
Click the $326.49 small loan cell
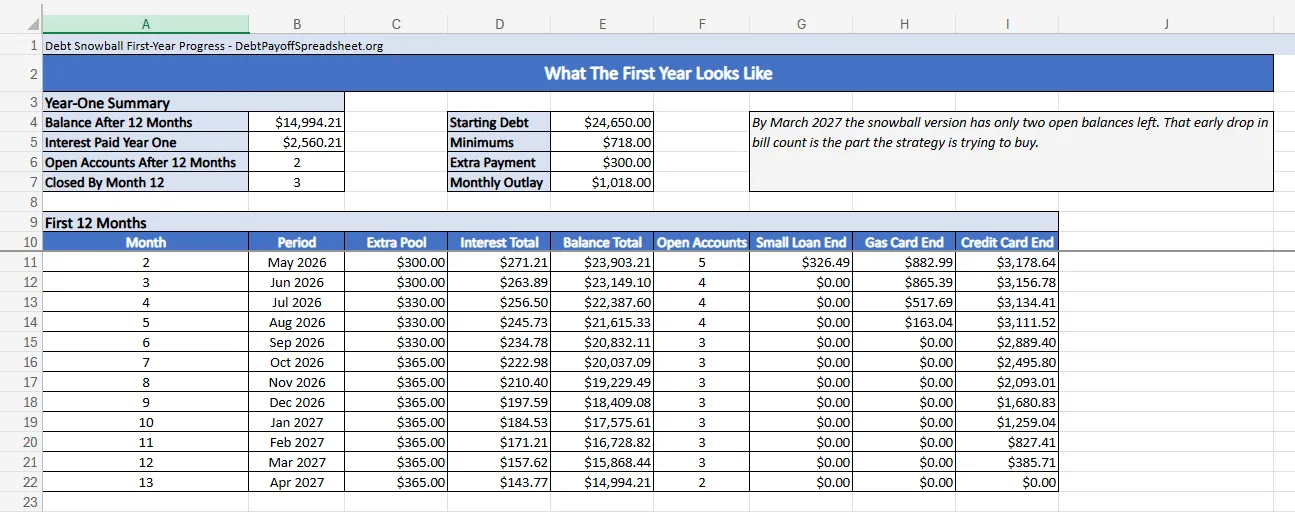point(801,262)
